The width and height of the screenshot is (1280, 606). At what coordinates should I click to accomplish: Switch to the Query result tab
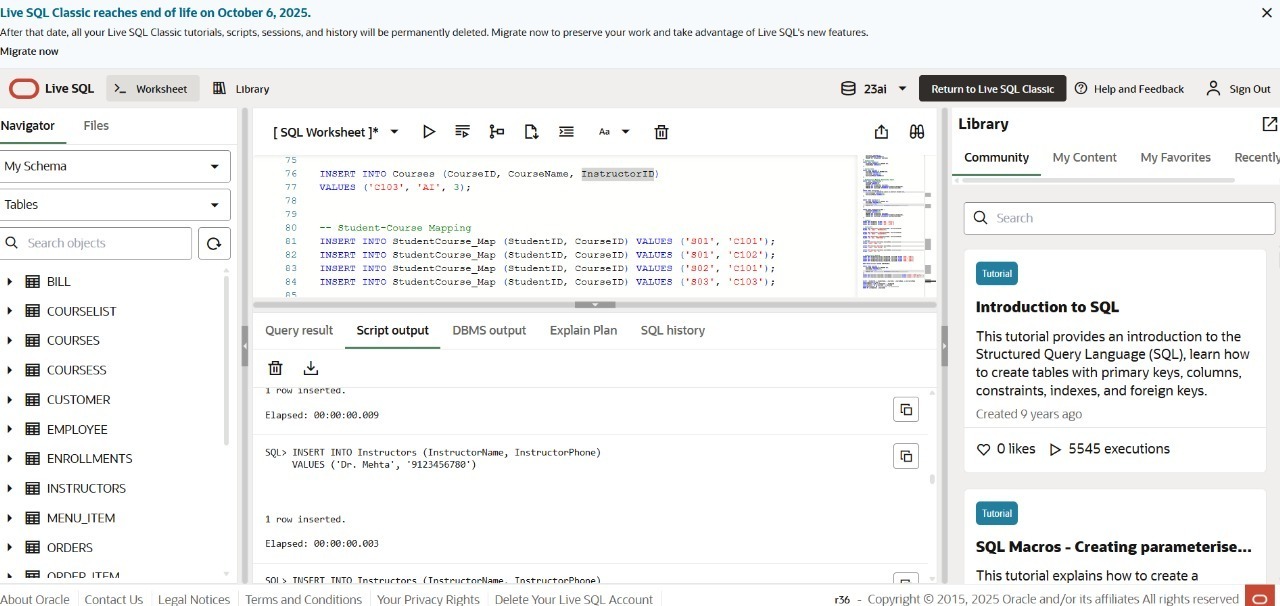(299, 330)
